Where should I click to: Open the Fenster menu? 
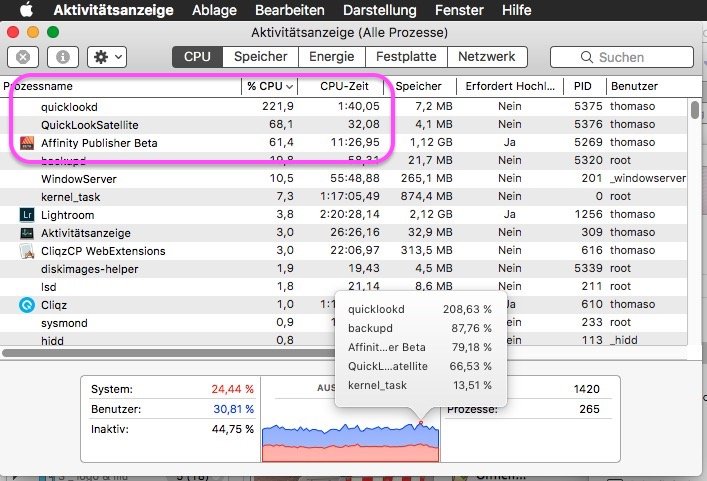459,10
